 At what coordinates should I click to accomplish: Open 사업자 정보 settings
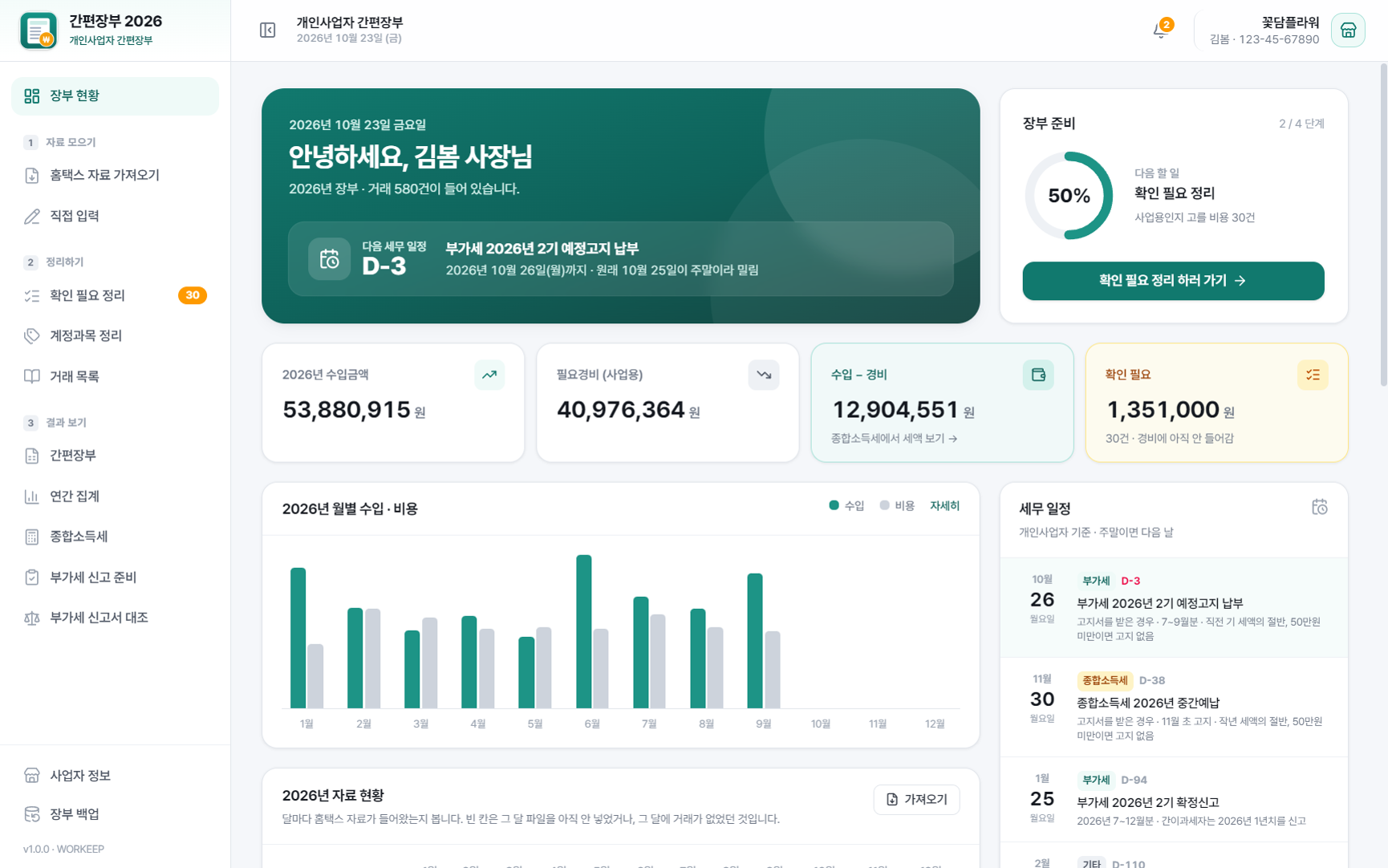point(115,776)
